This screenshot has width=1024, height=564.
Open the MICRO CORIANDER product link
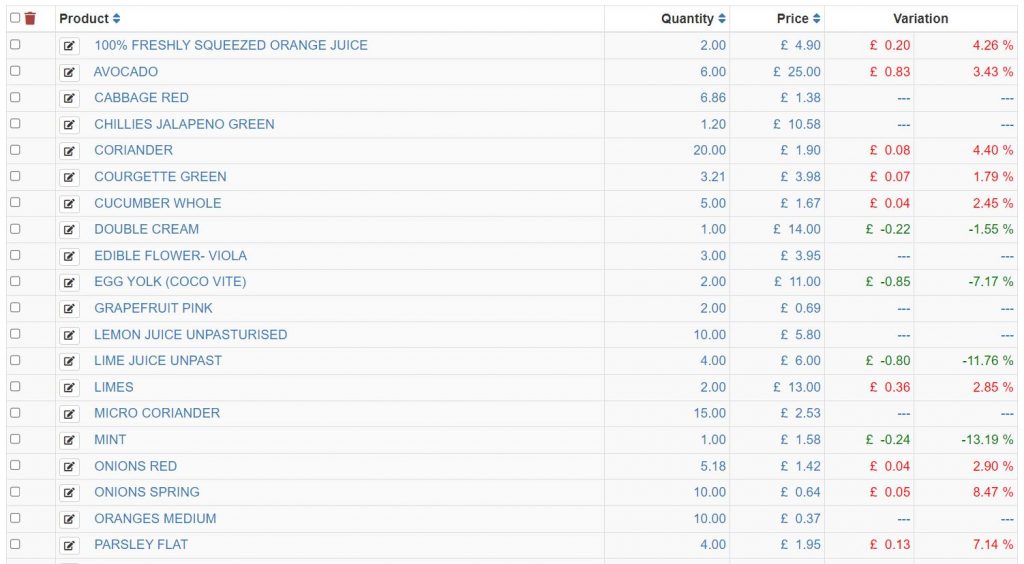click(x=157, y=413)
